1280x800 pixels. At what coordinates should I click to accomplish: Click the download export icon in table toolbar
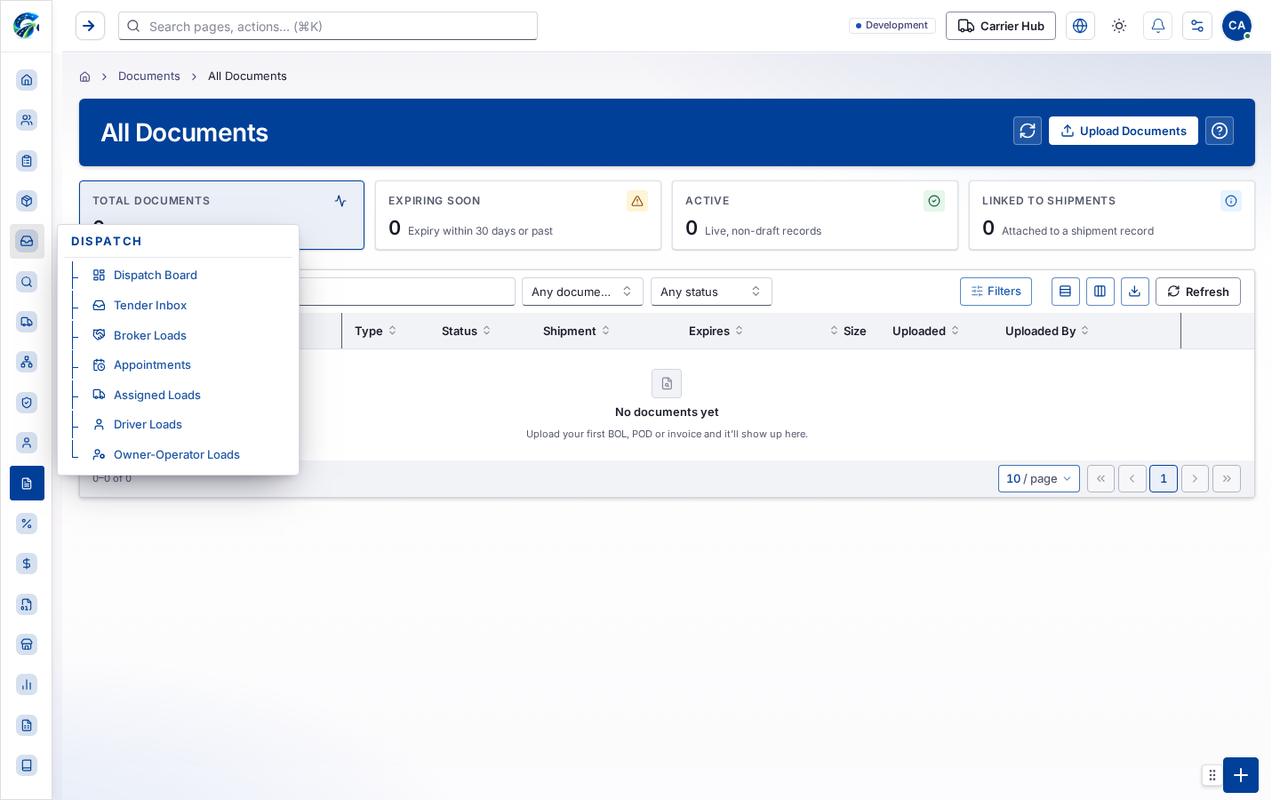pyautogui.click(x=1135, y=291)
